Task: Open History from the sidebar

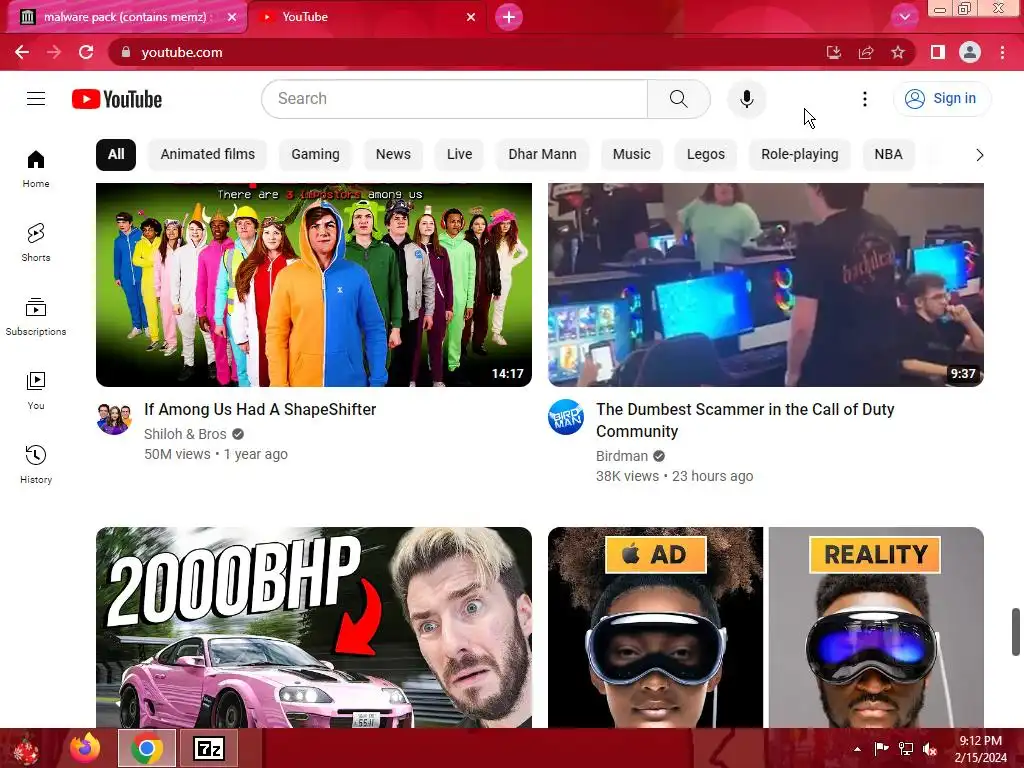Action: point(36,464)
